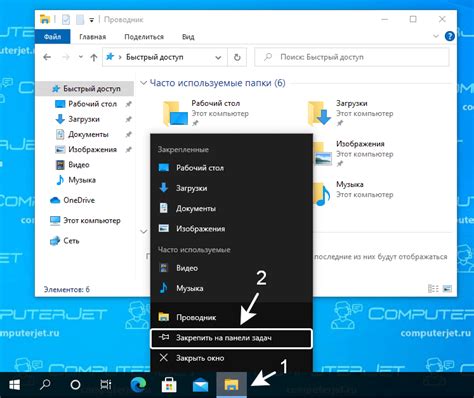Open Cortana circle icon on the taskbar
Screen dimensions: 474x398
76,385
